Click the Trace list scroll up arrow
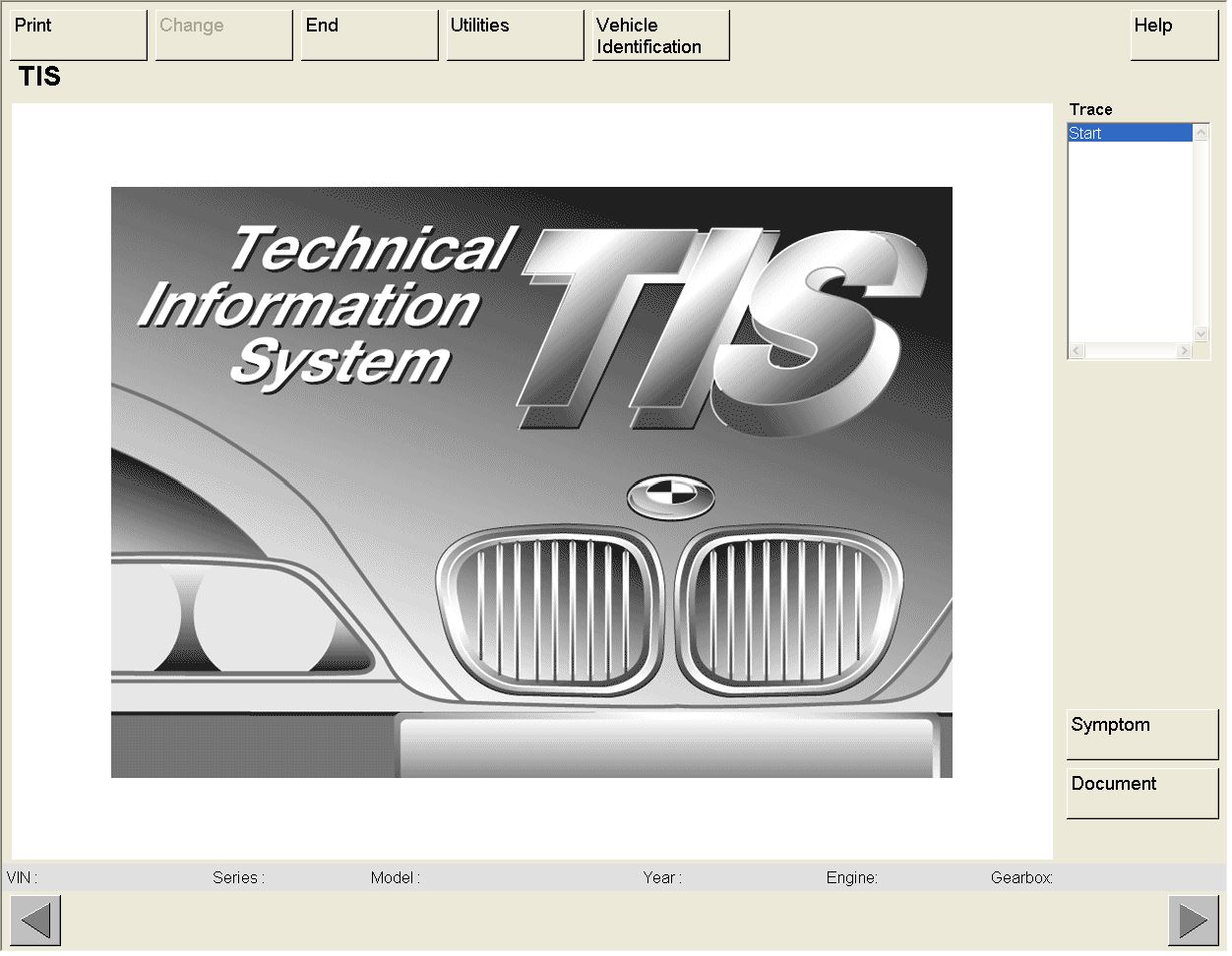Image resolution: width=1232 pixels, height=956 pixels. [1201, 132]
